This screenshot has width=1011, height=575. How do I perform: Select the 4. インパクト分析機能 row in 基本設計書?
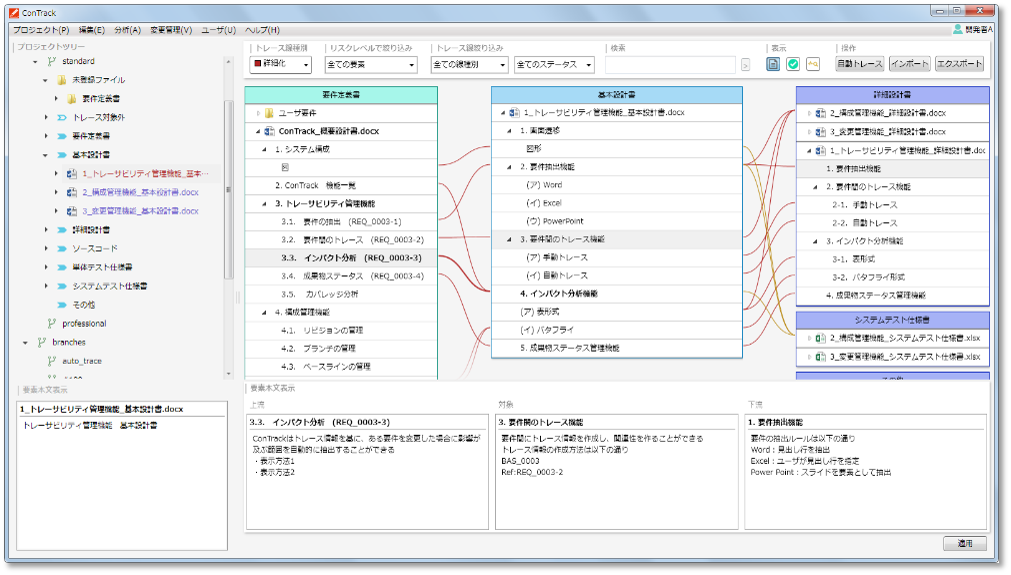[x=617, y=293]
